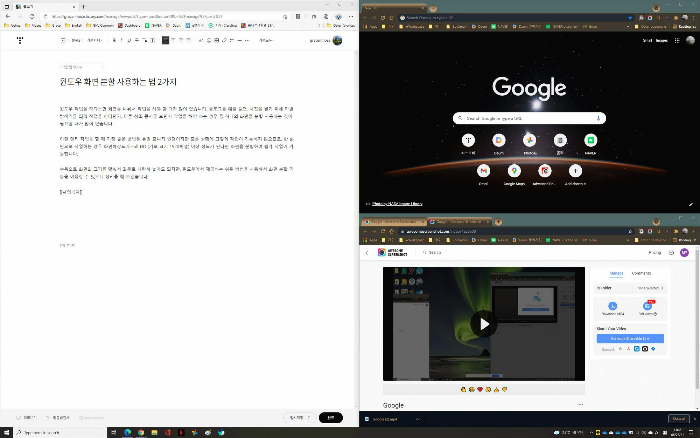Viewport: 700px width, 438px height.
Task: Click the thumbs up emoji reaction under the video
Action: pyautogui.click(x=496, y=390)
